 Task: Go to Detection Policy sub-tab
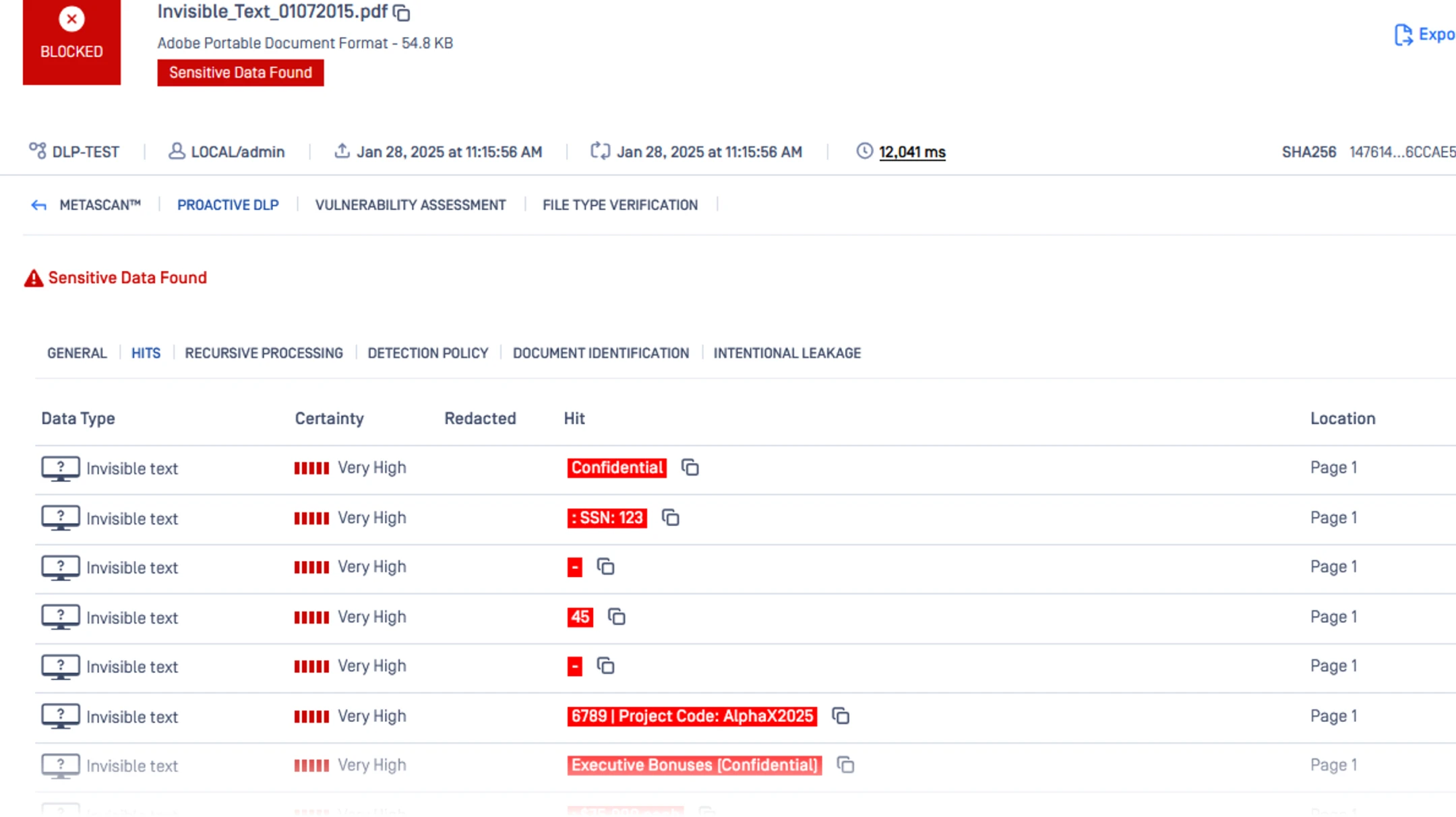click(x=427, y=353)
